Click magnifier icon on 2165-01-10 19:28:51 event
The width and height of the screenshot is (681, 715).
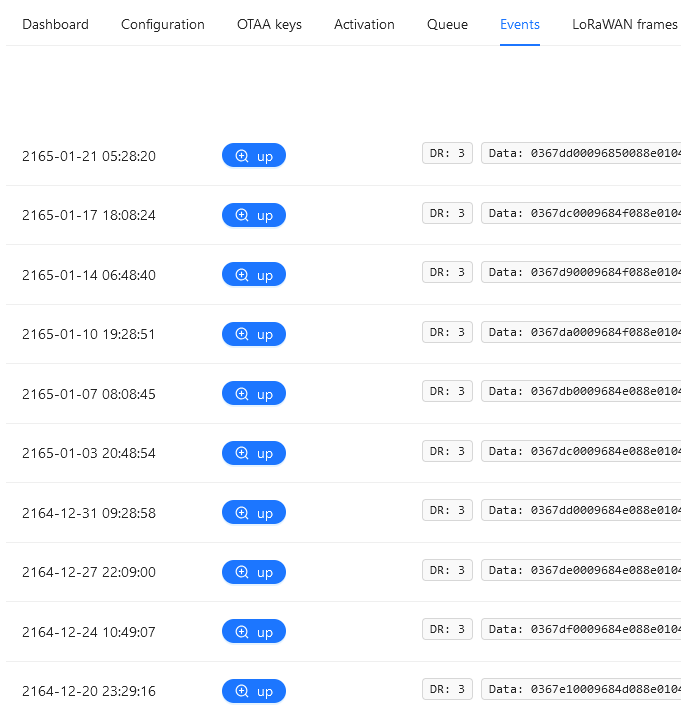click(x=241, y=334)
